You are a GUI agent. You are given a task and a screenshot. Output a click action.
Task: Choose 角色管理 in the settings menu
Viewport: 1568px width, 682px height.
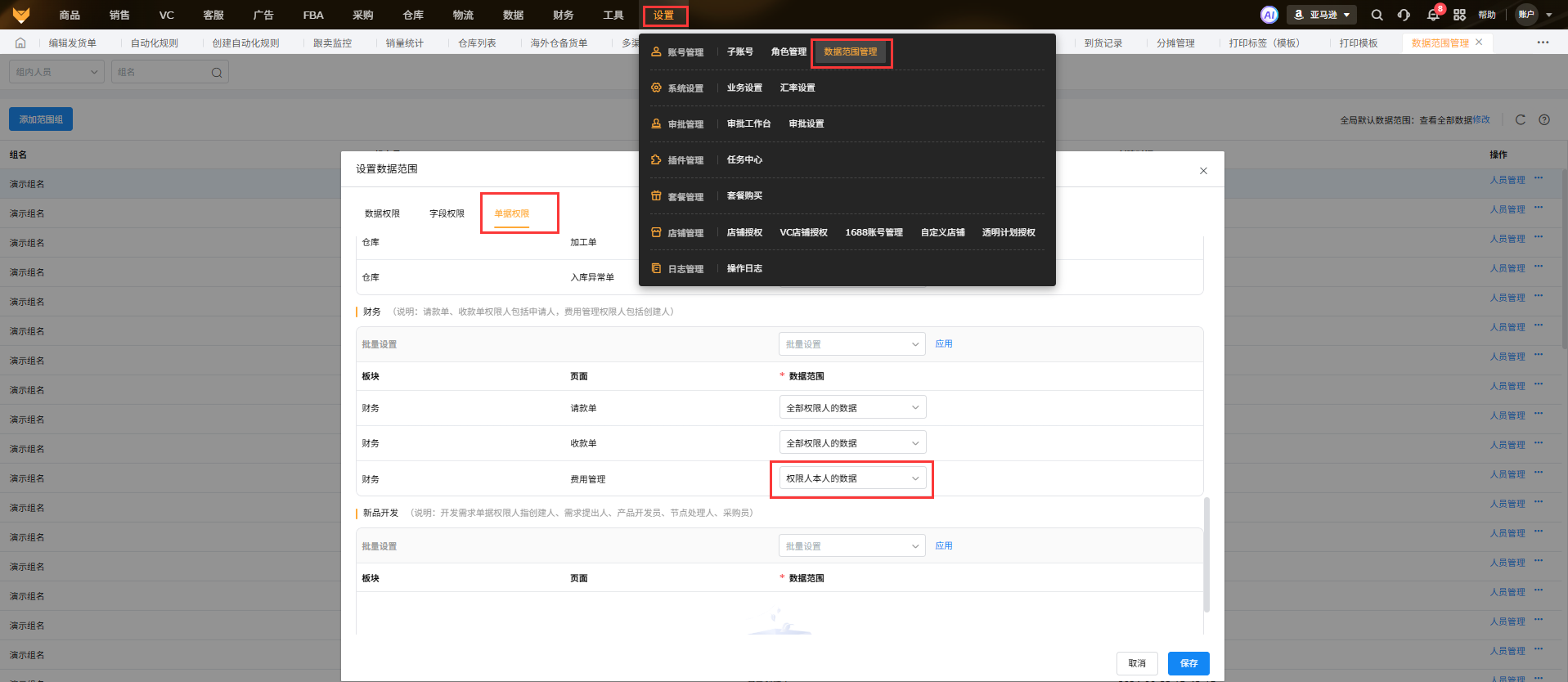pos(788,52)
